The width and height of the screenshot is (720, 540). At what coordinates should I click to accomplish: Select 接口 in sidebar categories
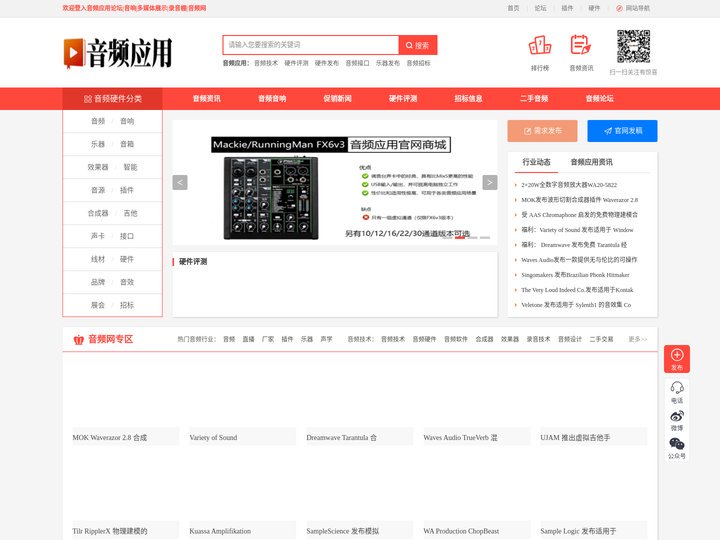click(127, 236)
